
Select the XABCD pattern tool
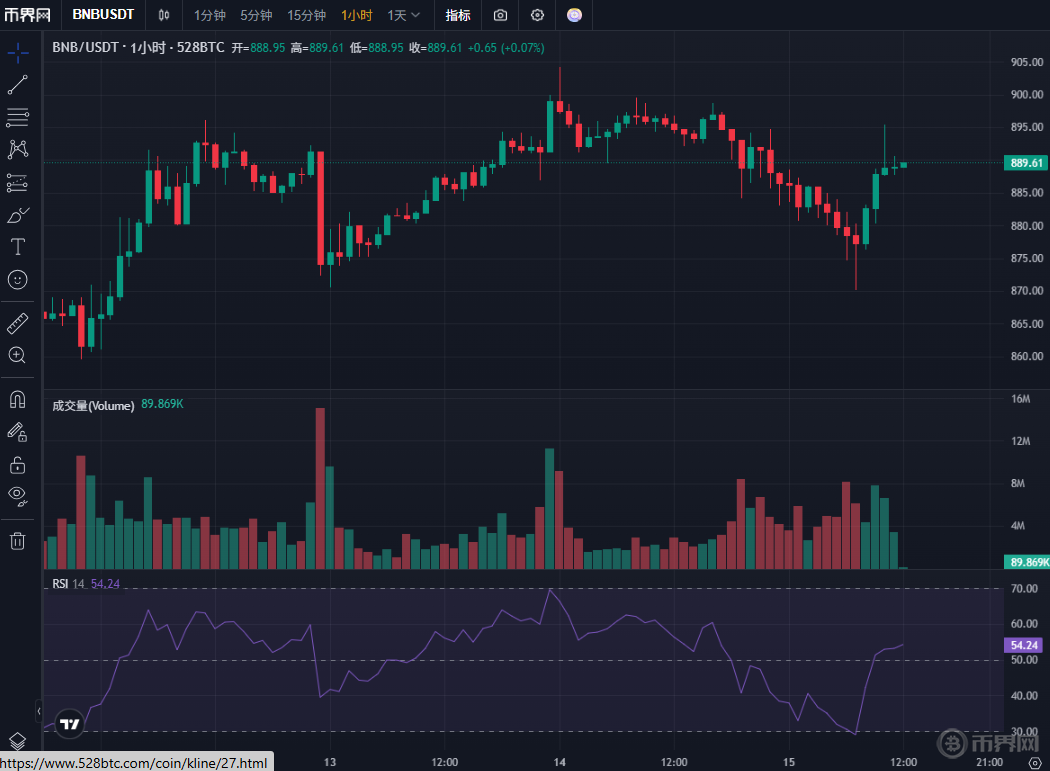point(18,149)
